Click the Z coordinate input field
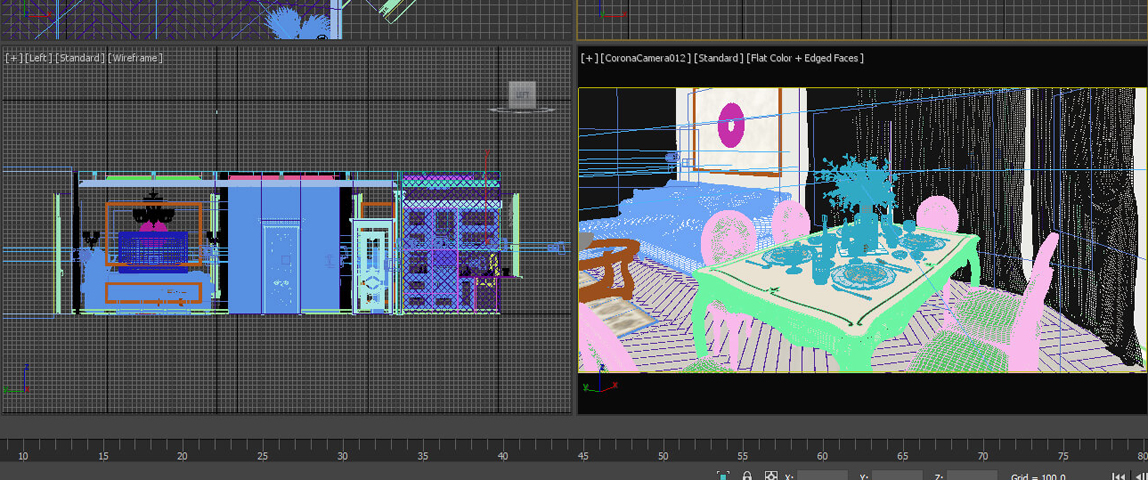The height and width of the screenshot is (480, 1148). click(972, 476)
